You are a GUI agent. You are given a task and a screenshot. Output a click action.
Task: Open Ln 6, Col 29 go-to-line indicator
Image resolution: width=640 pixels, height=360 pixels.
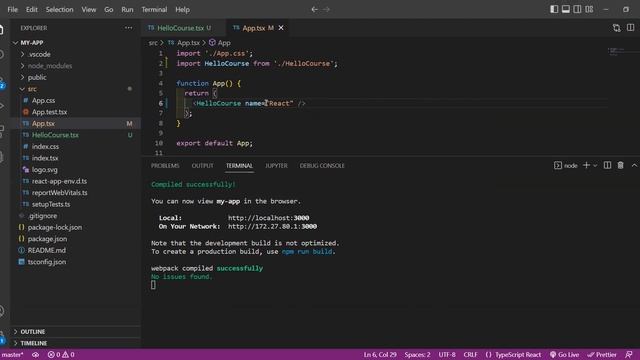(x=380, y=354)
